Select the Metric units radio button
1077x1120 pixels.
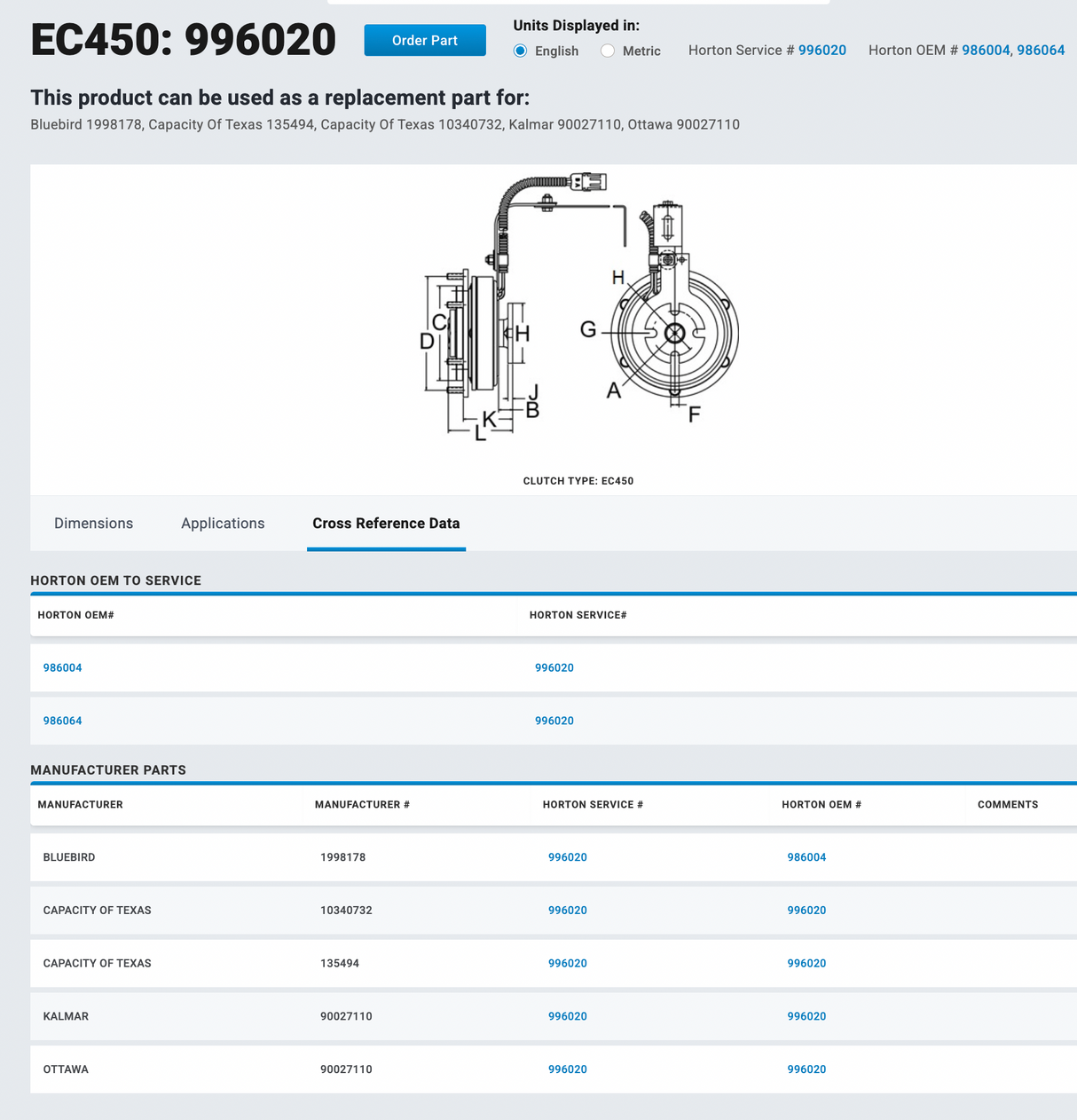pos(609,51)
